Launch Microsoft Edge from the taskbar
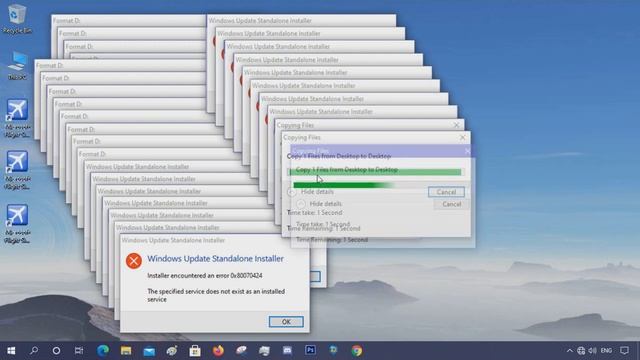Image resolution: width=640 pixels, height=360 pixels. pos(103,351)
